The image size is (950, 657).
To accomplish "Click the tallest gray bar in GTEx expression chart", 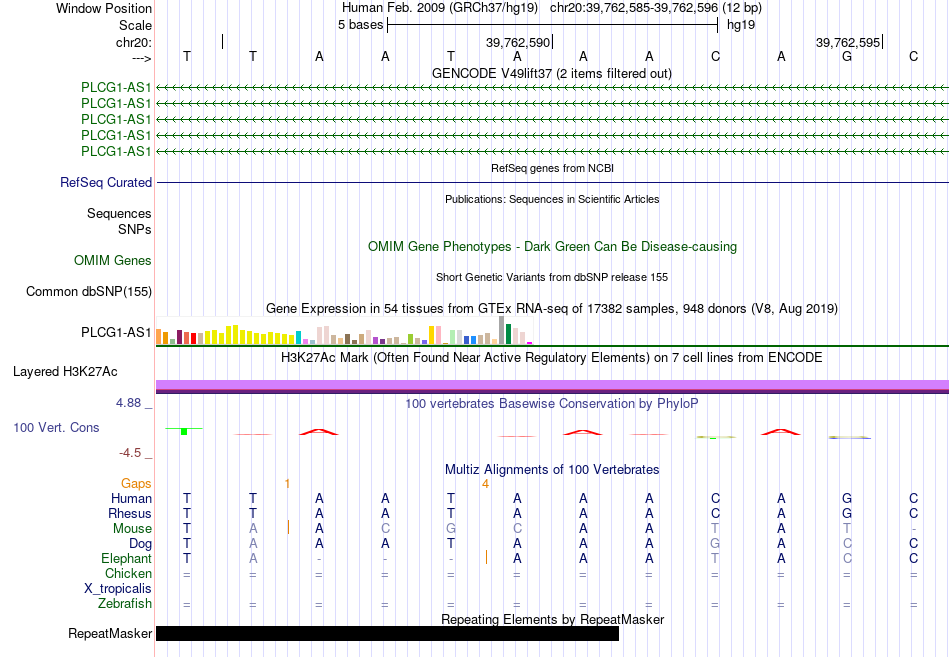I will coord(501,330).
